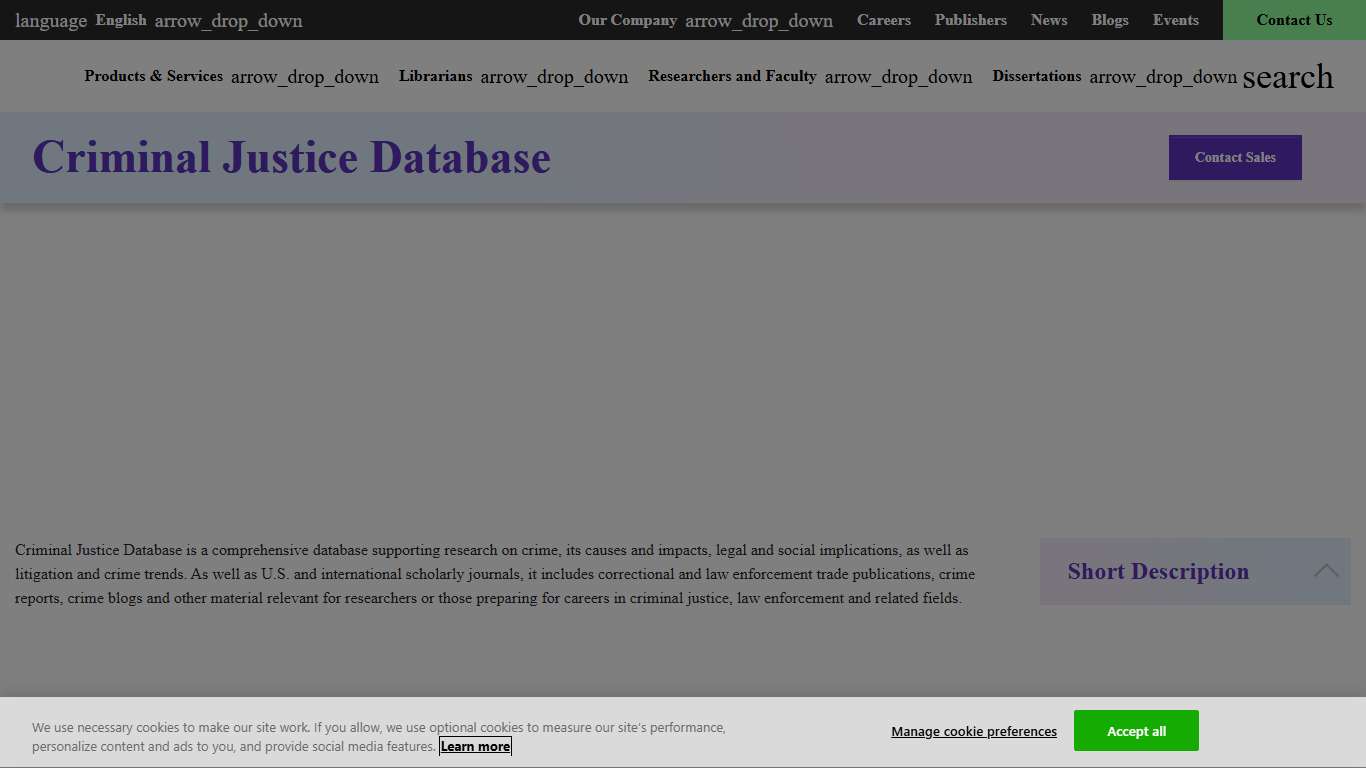Image resolution: width=1366 pixels, height=768 pixels.
Task: Open the Blogs section
Action: tap(1109, 20)
